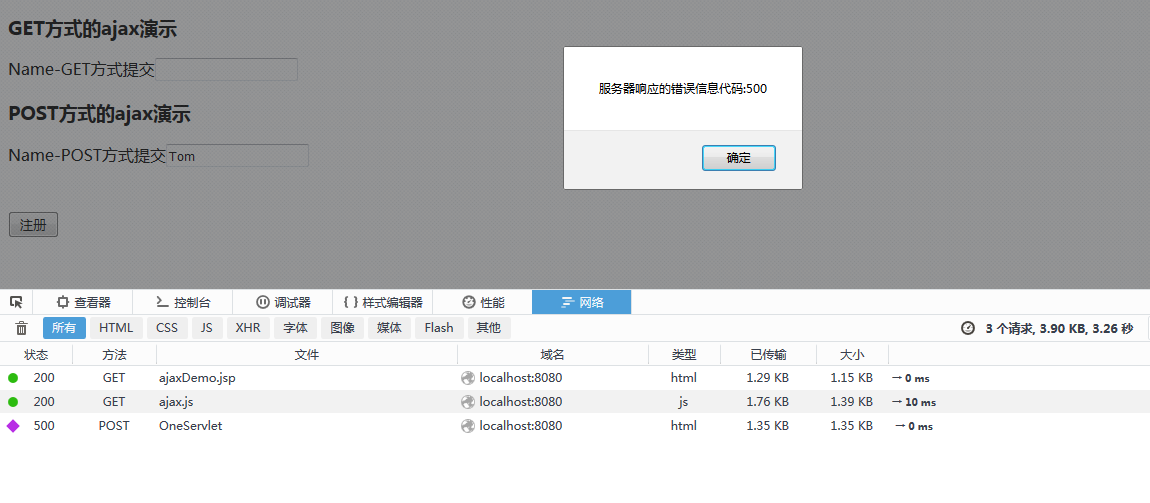The image size is (1150, 503).
Task: Open the 调试器 debugger tab
Action: point(282,302)
